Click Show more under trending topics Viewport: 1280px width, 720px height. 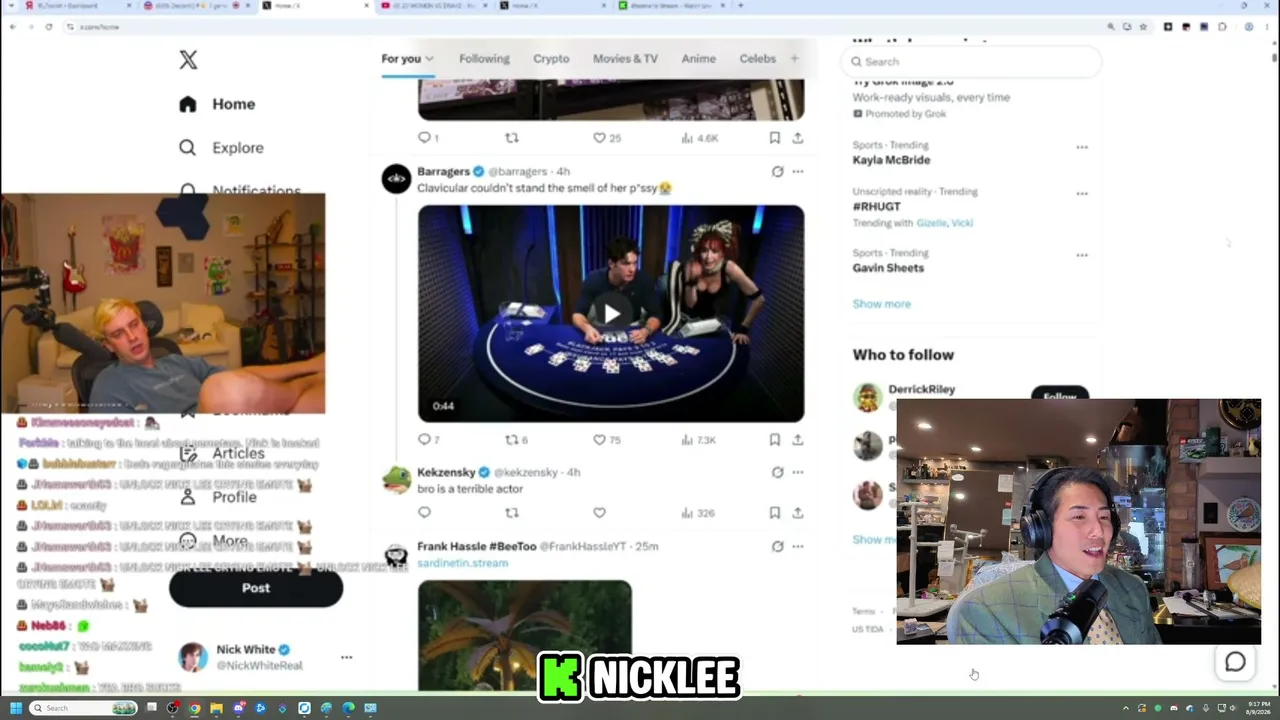click(881, 304)
